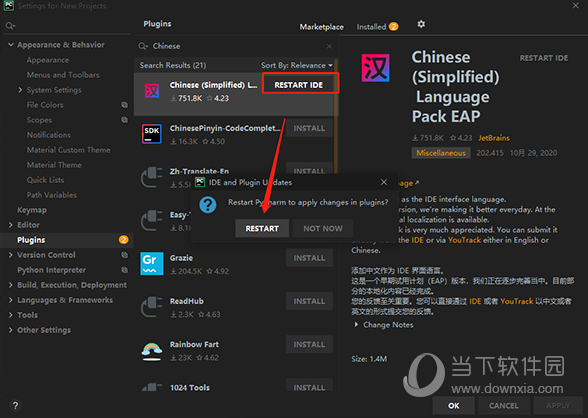Viewport: 588px width, 418px height.
Task: Click the PyCharm icon in dialog title
Action: 200,182
